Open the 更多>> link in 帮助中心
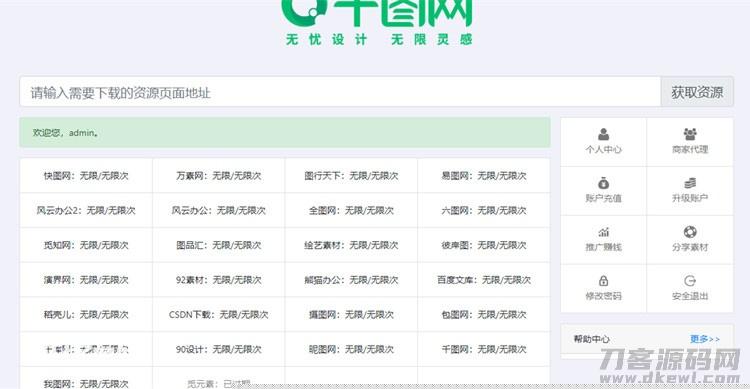This screenshot has height=389, width=750. click(705, 339)
